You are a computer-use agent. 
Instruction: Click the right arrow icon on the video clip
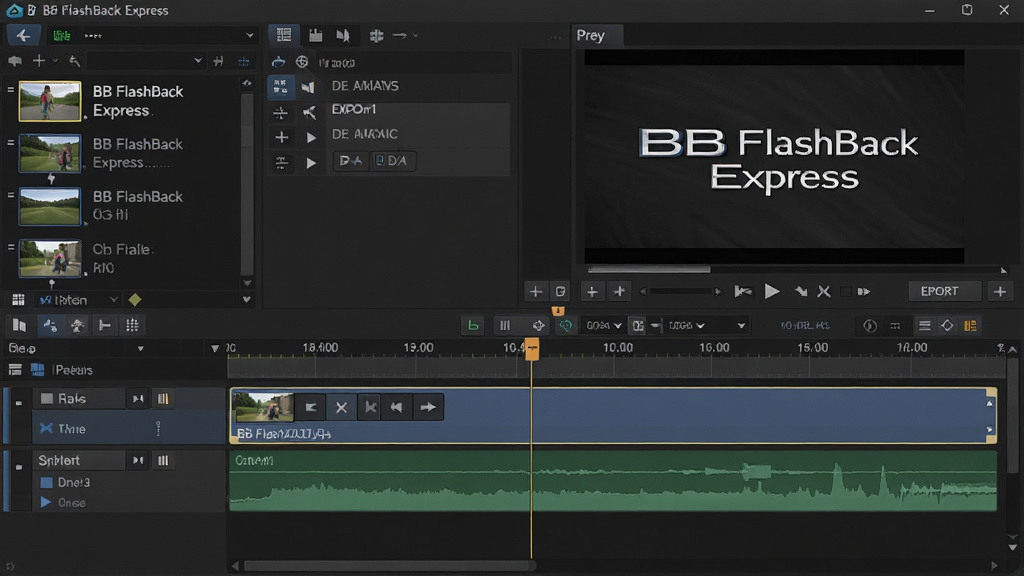click(x=428, y=408)
